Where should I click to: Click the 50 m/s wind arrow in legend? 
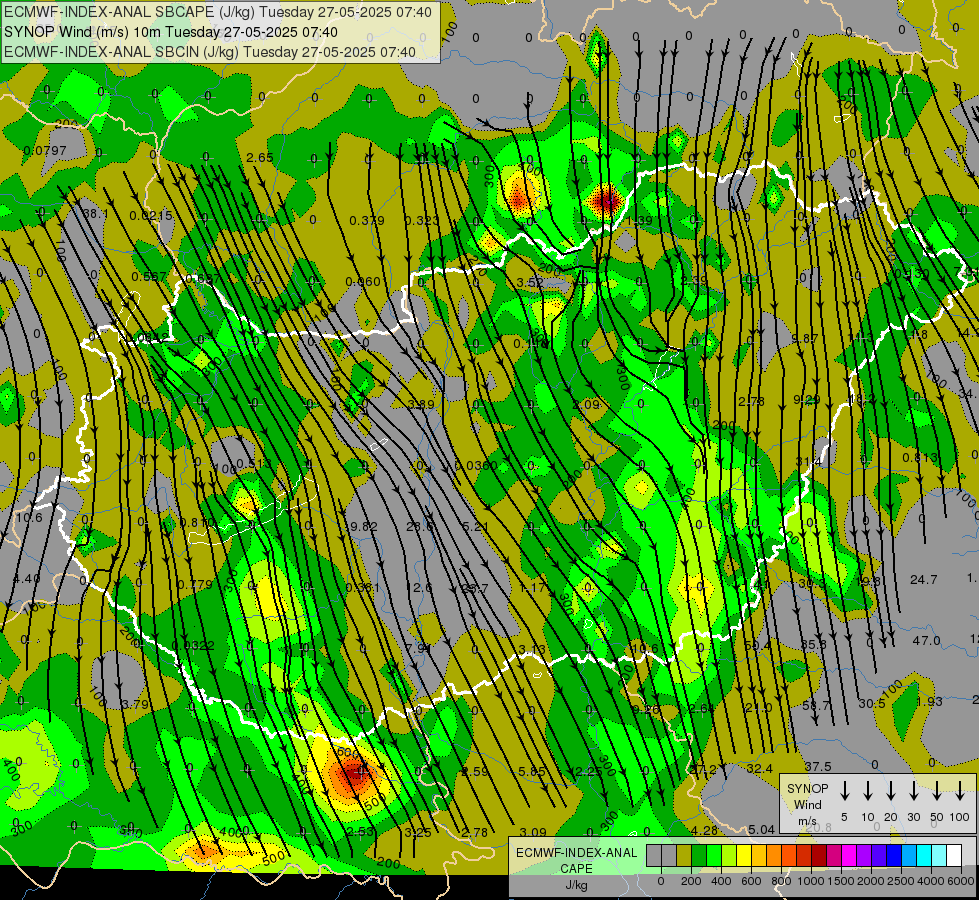pos(937,792)
